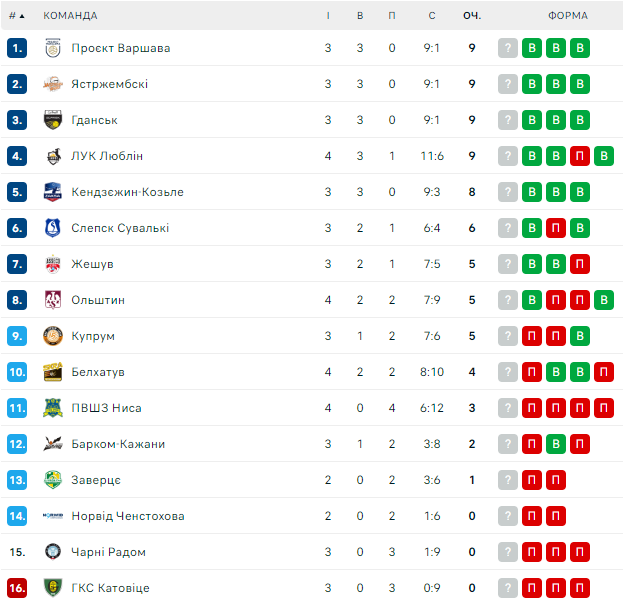623x605 pixels.
Task: Open the Норвід Ченстохова team link
Action: pyautogui.click(x=128, y=516)
